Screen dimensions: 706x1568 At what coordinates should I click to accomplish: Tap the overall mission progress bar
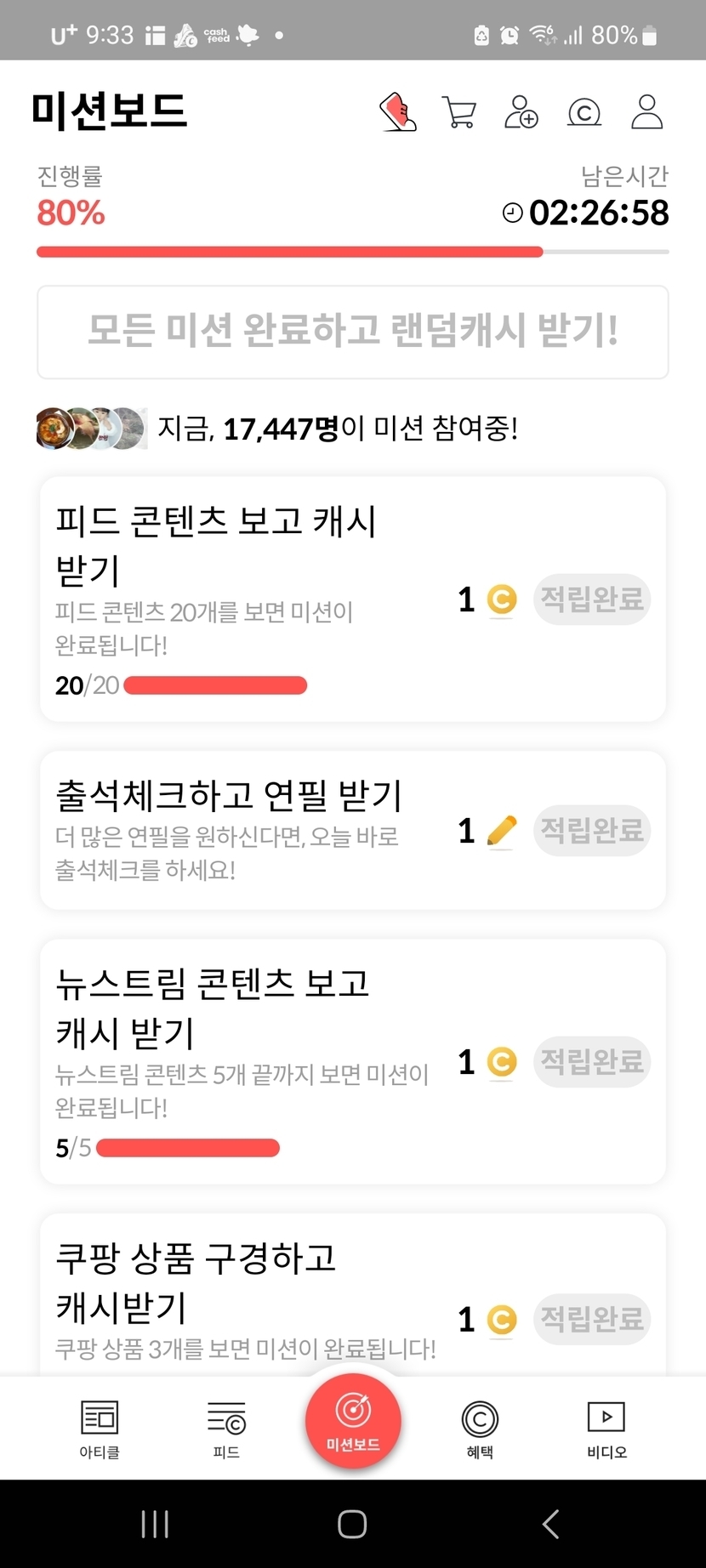353,252
